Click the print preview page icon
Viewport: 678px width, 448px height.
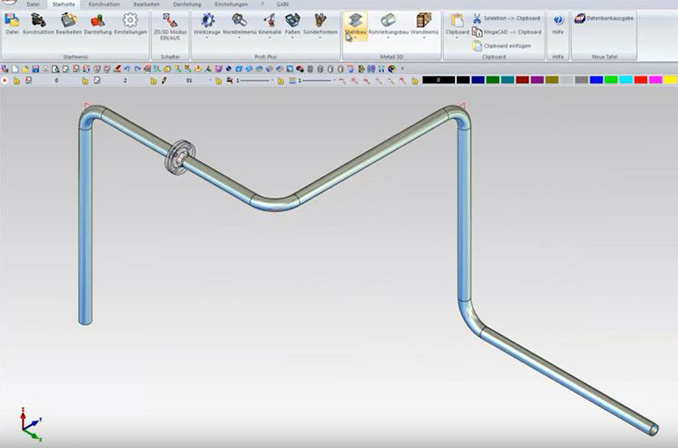click(55, 69)
